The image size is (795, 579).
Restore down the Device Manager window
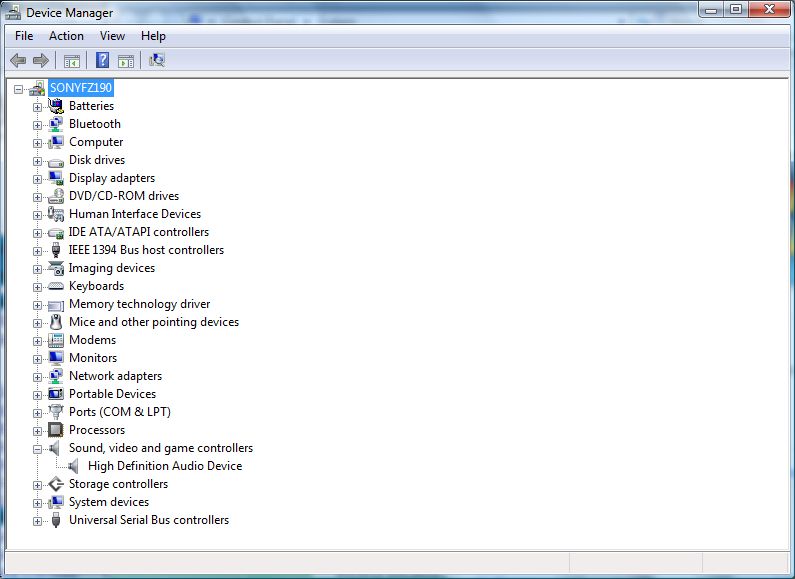(x=736, y=10)
